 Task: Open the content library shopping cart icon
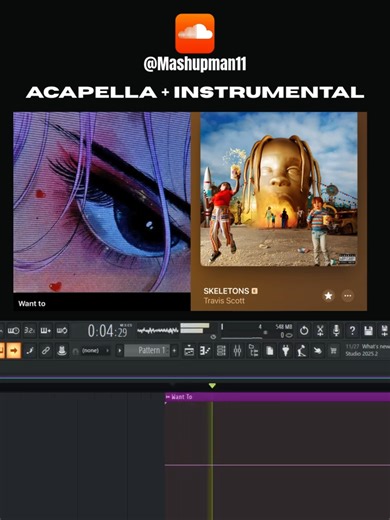point(334,351)
